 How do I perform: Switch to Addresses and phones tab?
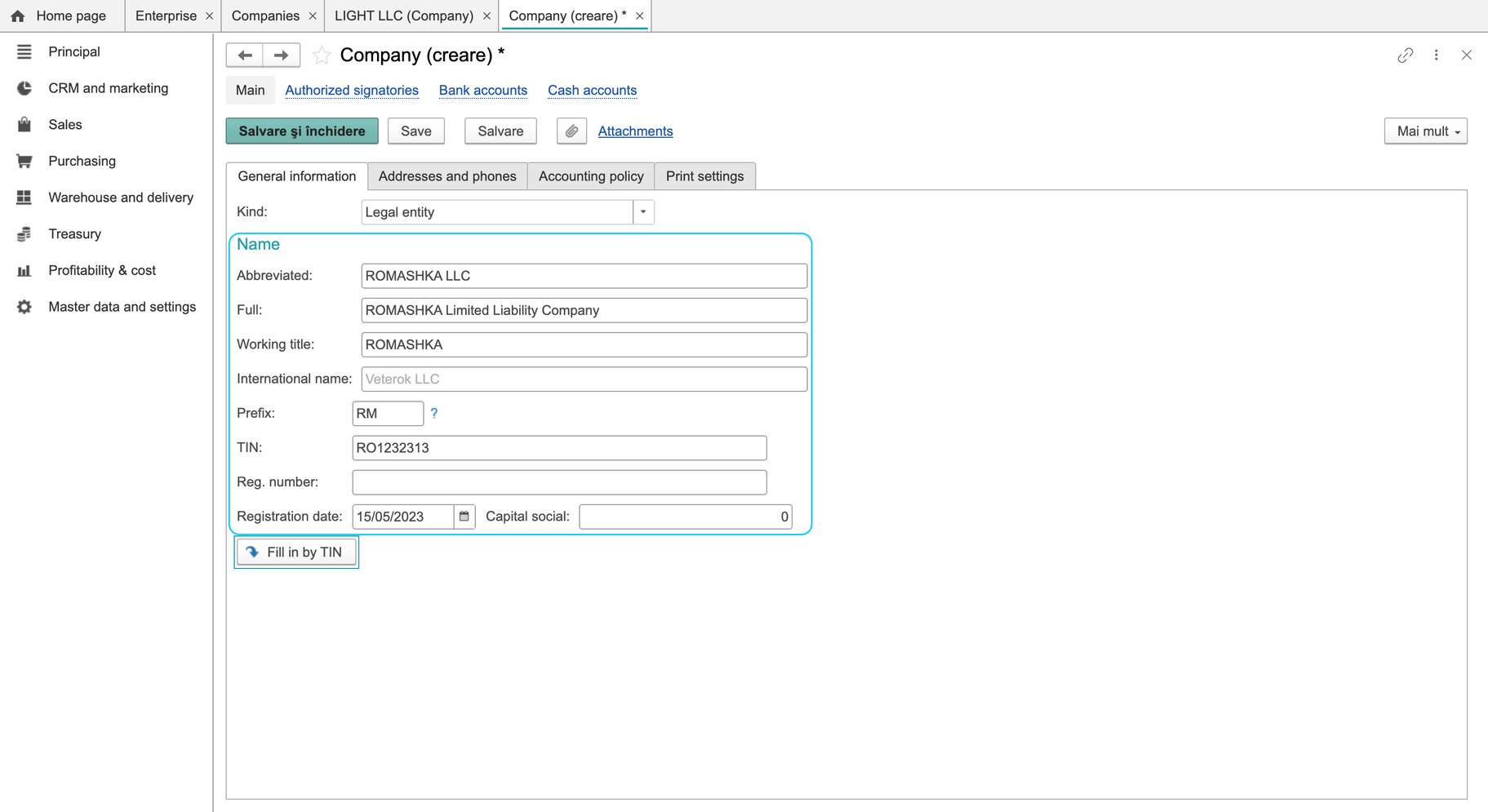[x=447, y=176]
